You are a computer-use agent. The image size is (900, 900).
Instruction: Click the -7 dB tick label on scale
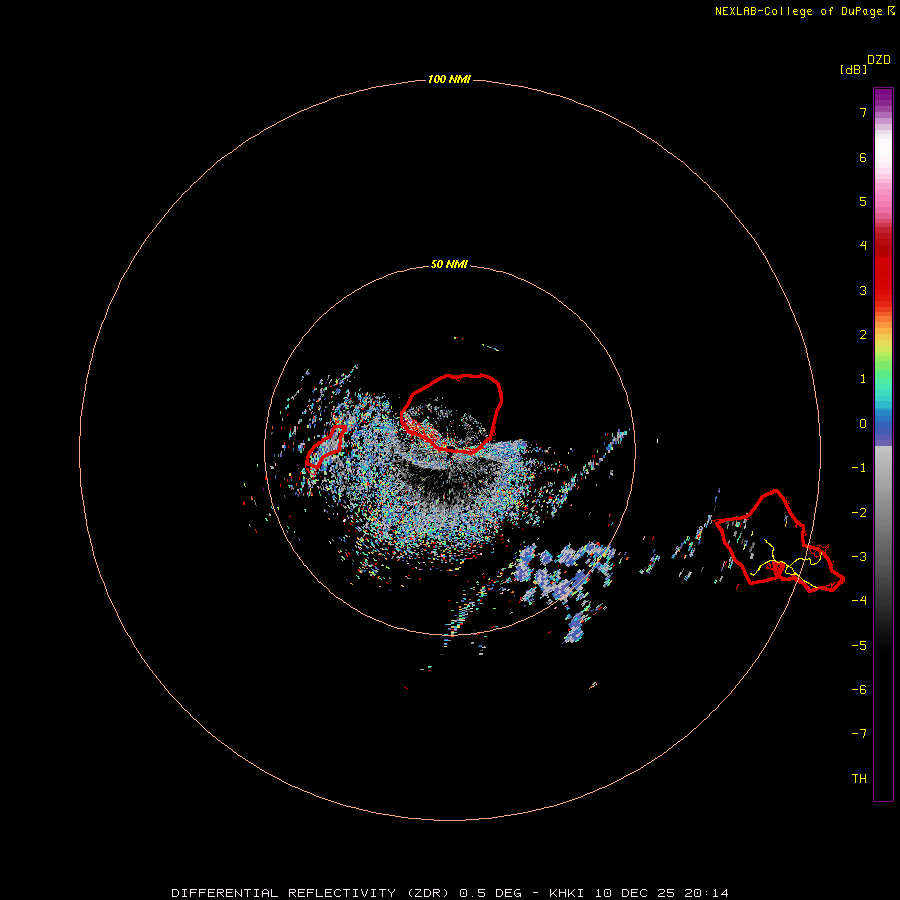[x=859, y=734]
